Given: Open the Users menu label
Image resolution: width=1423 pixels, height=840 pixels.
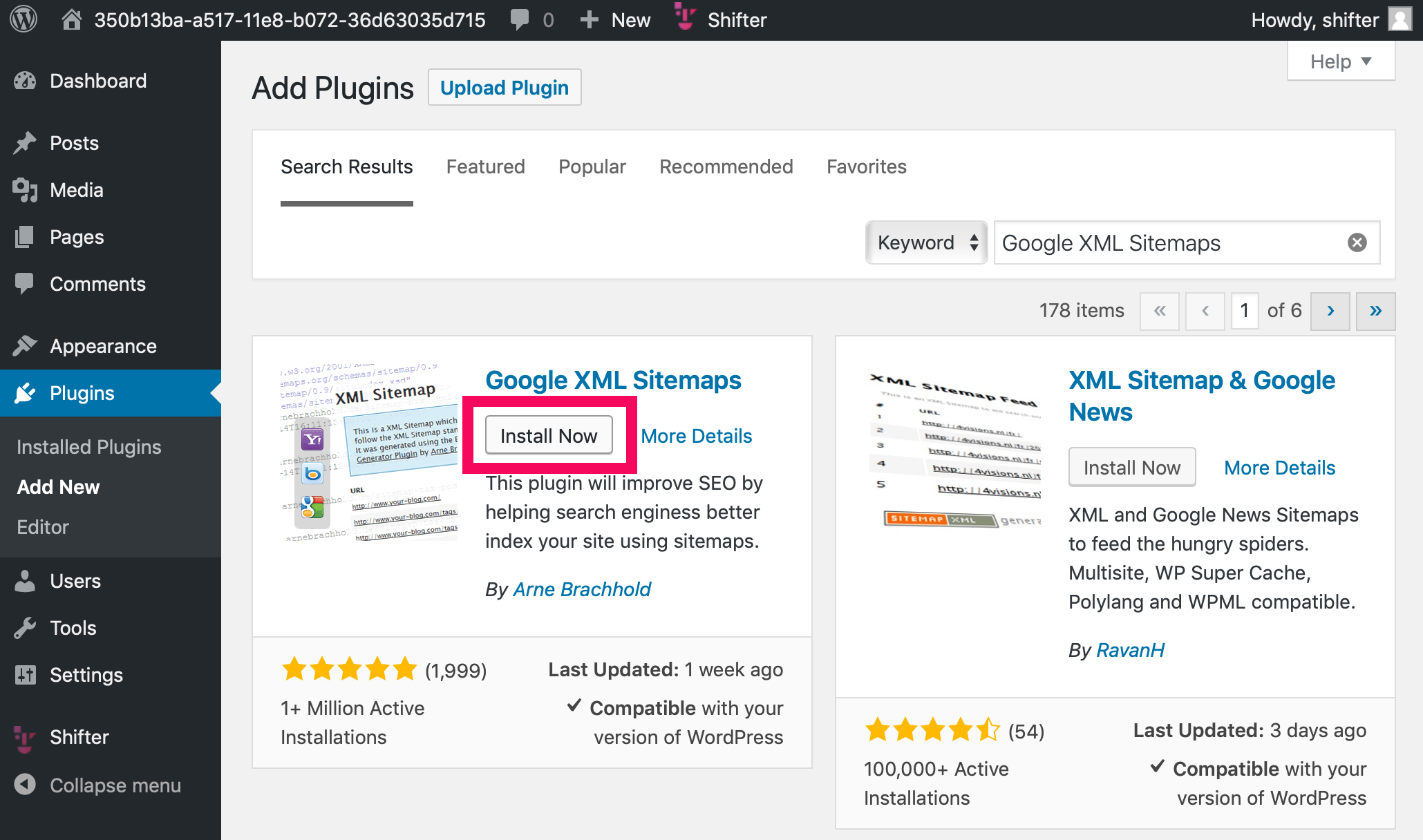Looking at the screenshot, I should point(75,581).
